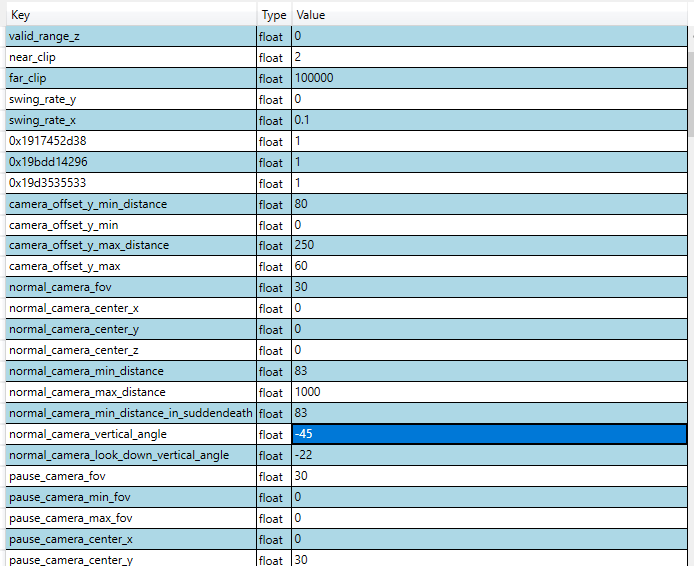Screen dimensions: 694x566
Task: Select the pause_camera_center_y key
Action: click(x=131, y=559)
